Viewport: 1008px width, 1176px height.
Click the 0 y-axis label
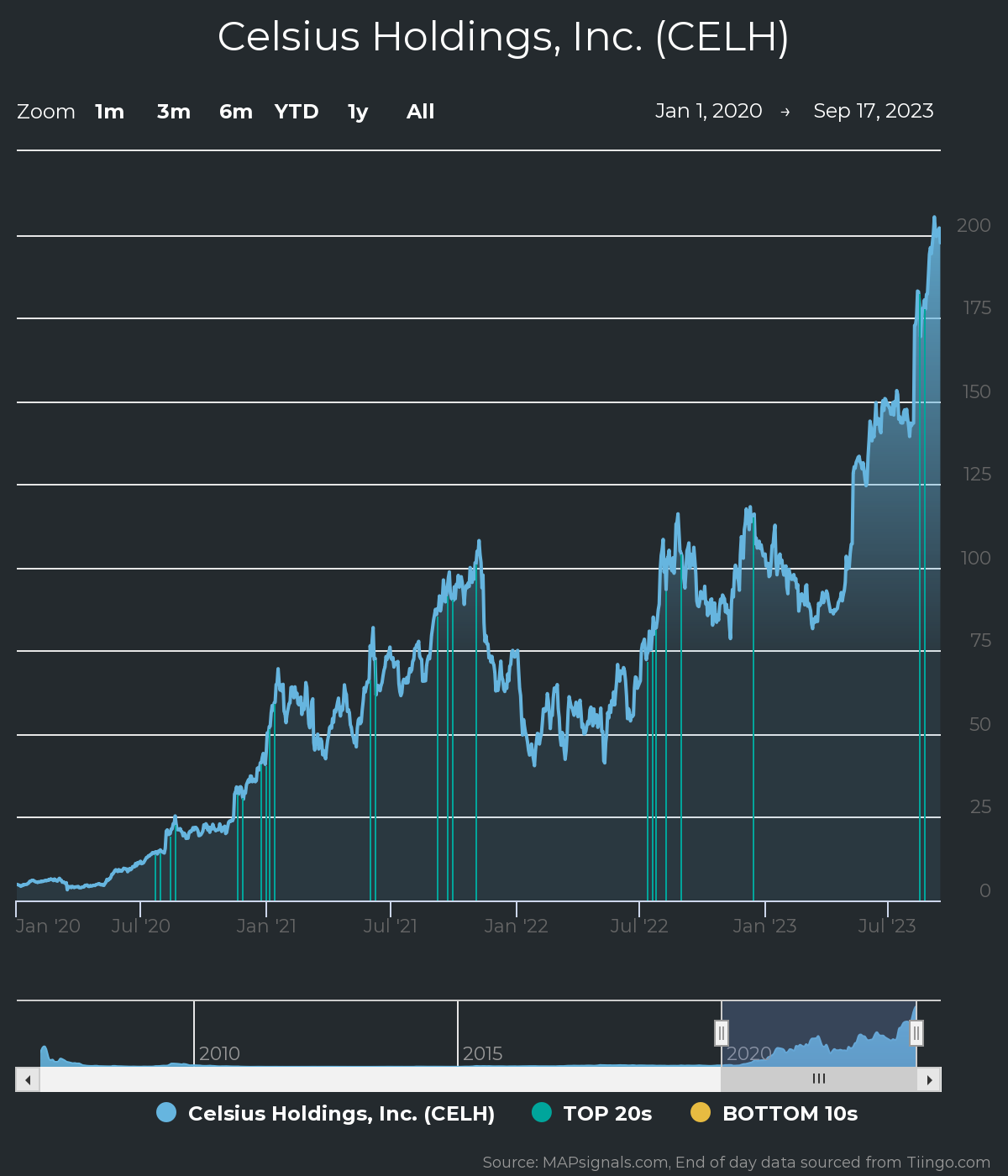point(985,890)
